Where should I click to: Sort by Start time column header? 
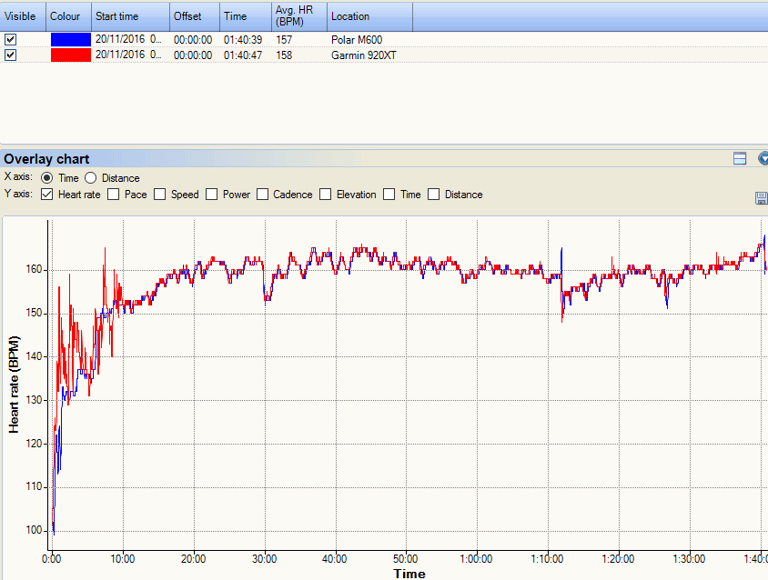click(x=130, y=16)
